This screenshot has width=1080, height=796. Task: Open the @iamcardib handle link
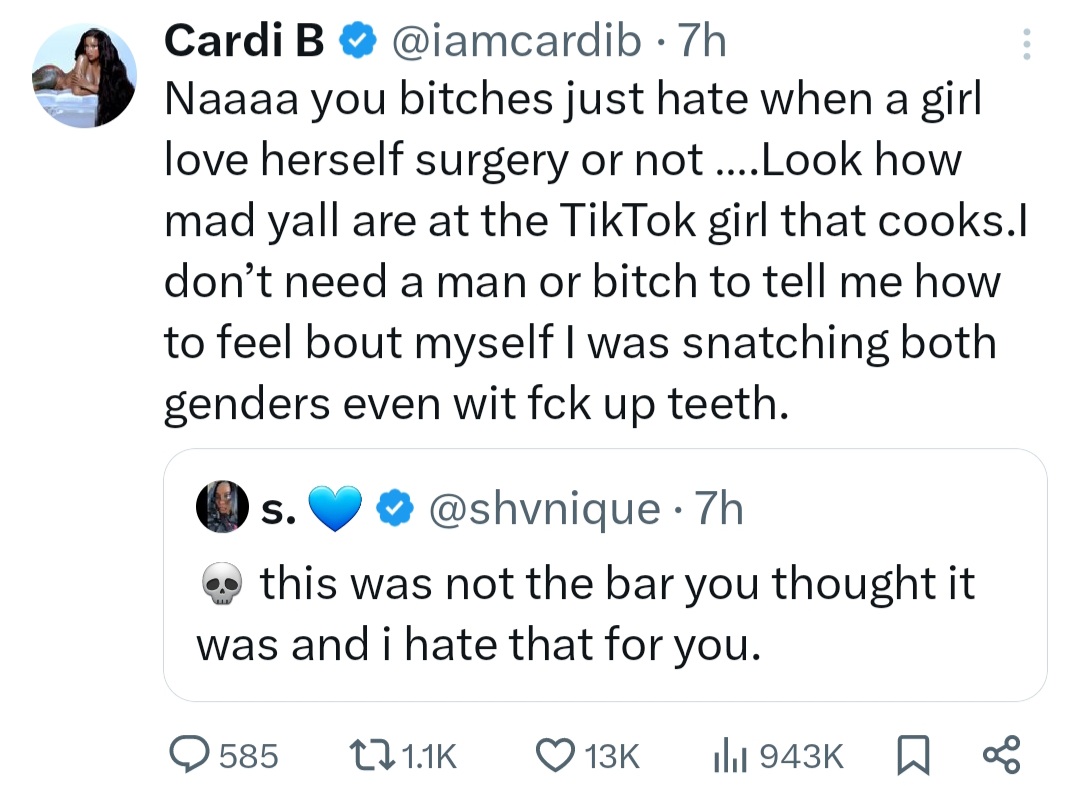pos(517,42)
